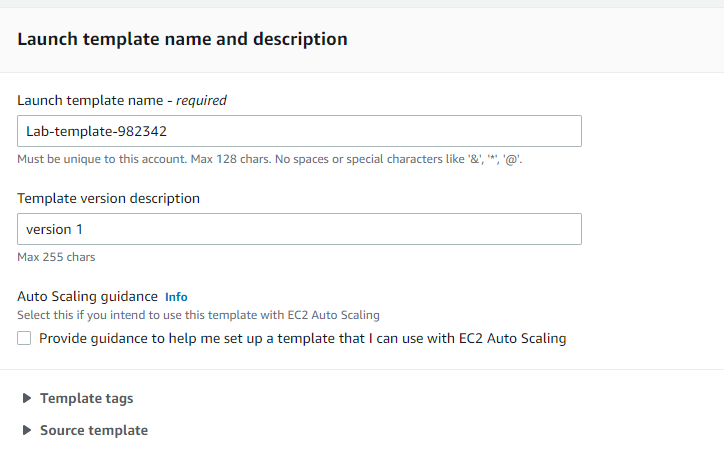
Task: Click the "Source template" section title
Action: (93, 430)
